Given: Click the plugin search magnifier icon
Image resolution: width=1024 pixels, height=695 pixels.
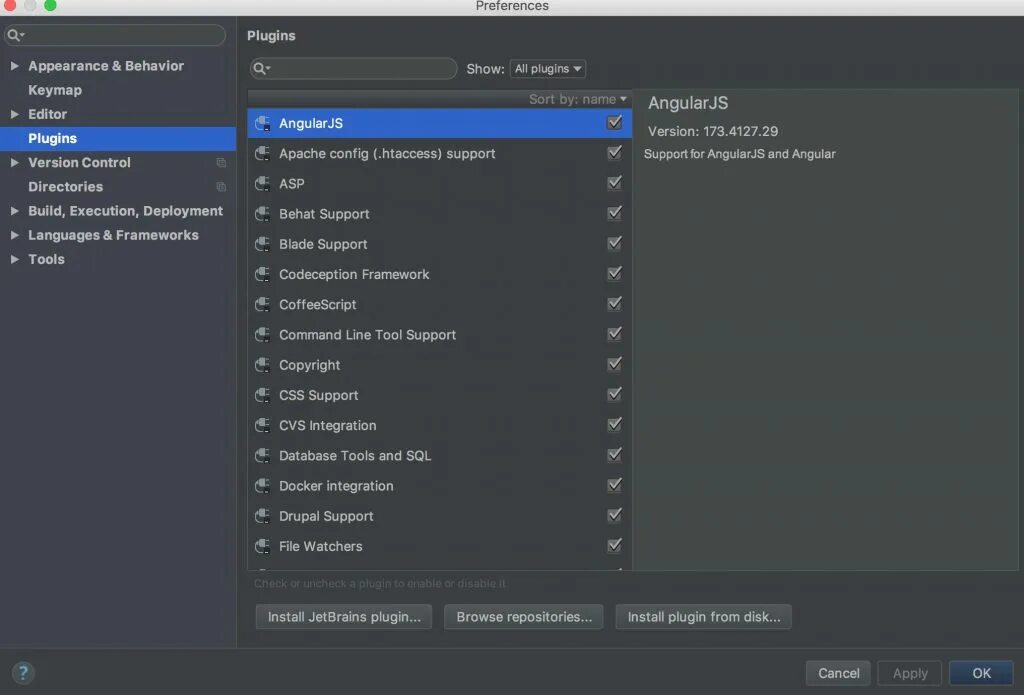Looking at the screenshot, I should pyautogui.click(x=261, y=69).
